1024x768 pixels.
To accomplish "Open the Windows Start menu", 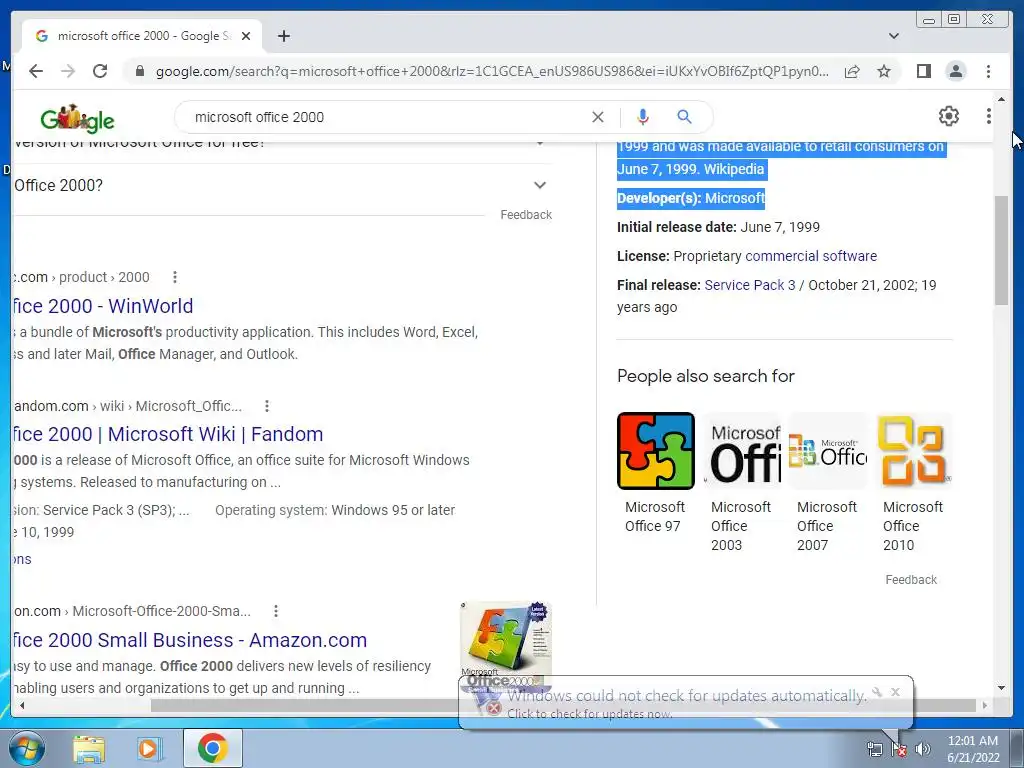I will 27,749.
